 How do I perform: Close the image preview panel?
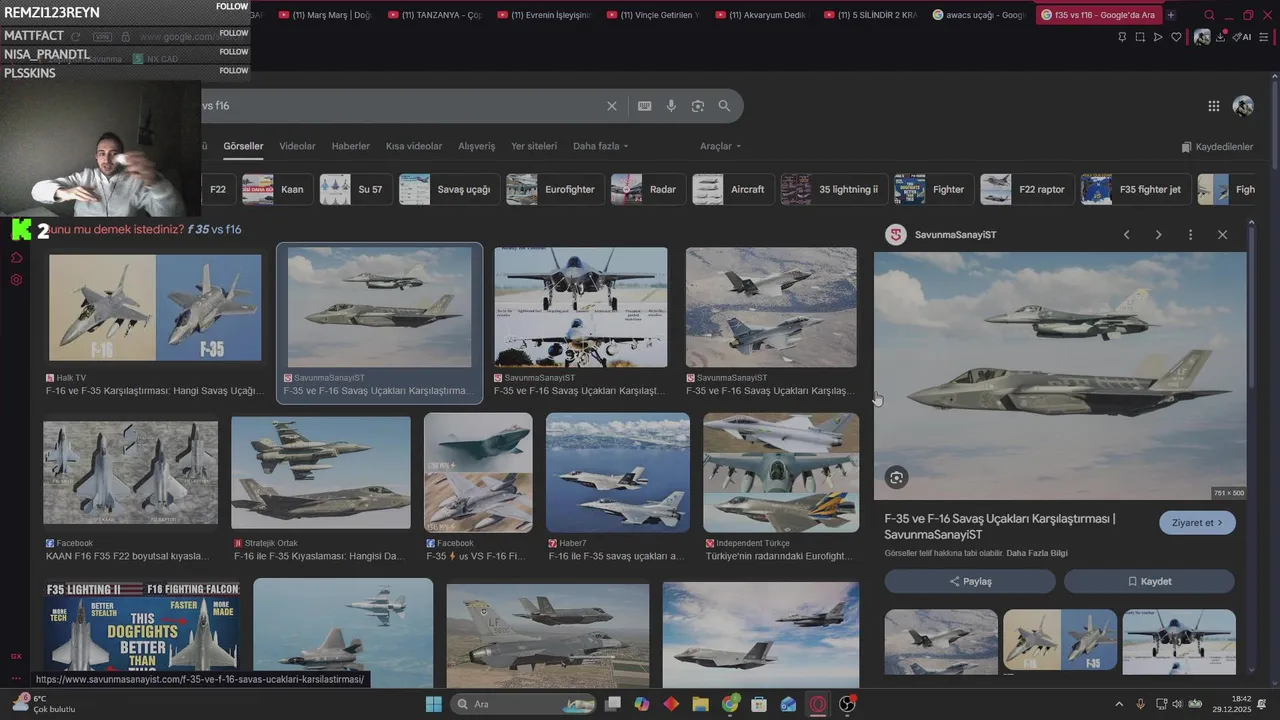[x=1222, y=235]
